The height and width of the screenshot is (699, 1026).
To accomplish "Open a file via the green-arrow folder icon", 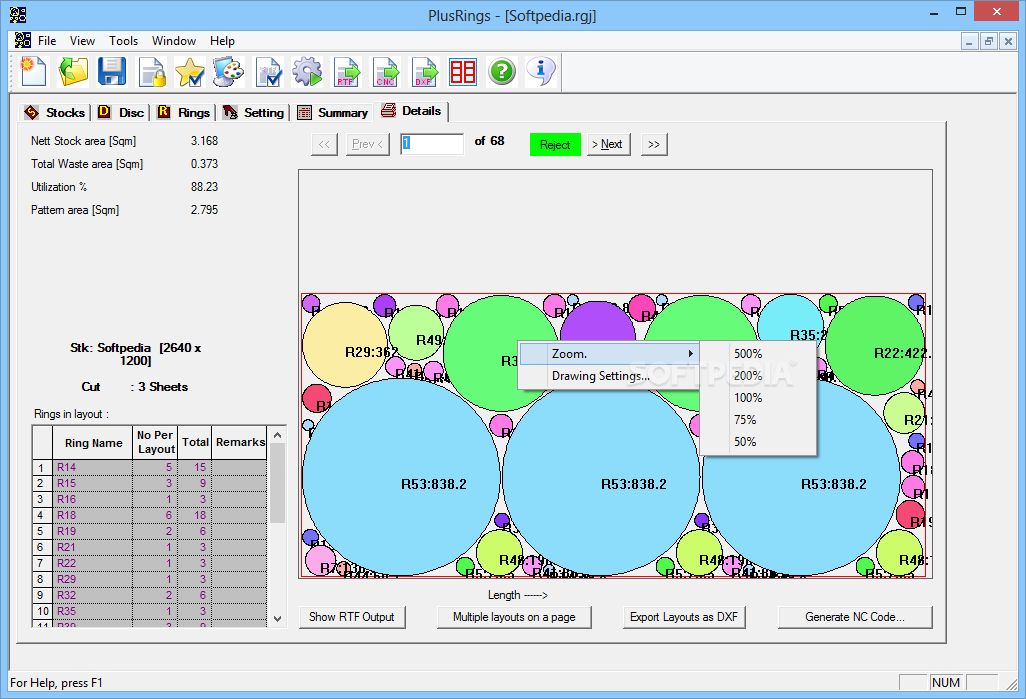I will pyautogui.click(x=73, y=71).
